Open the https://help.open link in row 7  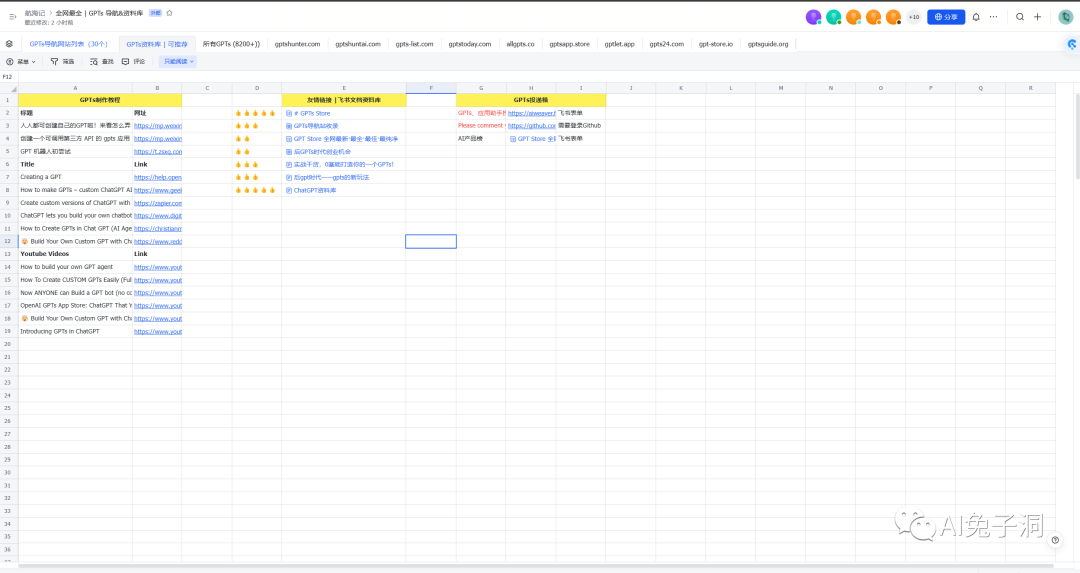[x=158, y=177]
